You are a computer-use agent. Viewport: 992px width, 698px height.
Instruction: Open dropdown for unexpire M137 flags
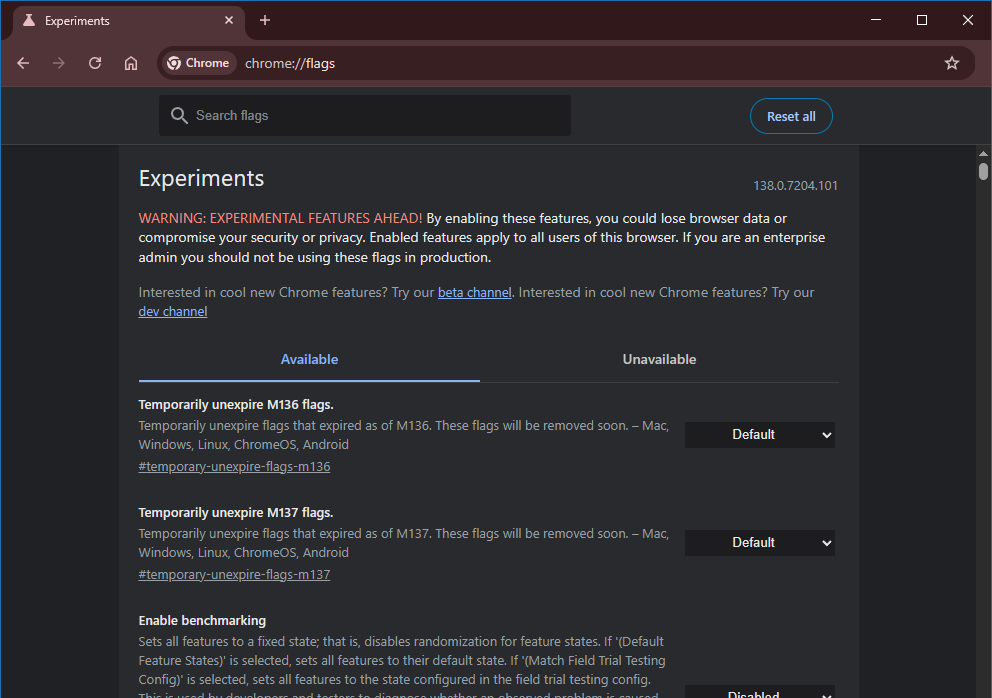tap(759, 543)
